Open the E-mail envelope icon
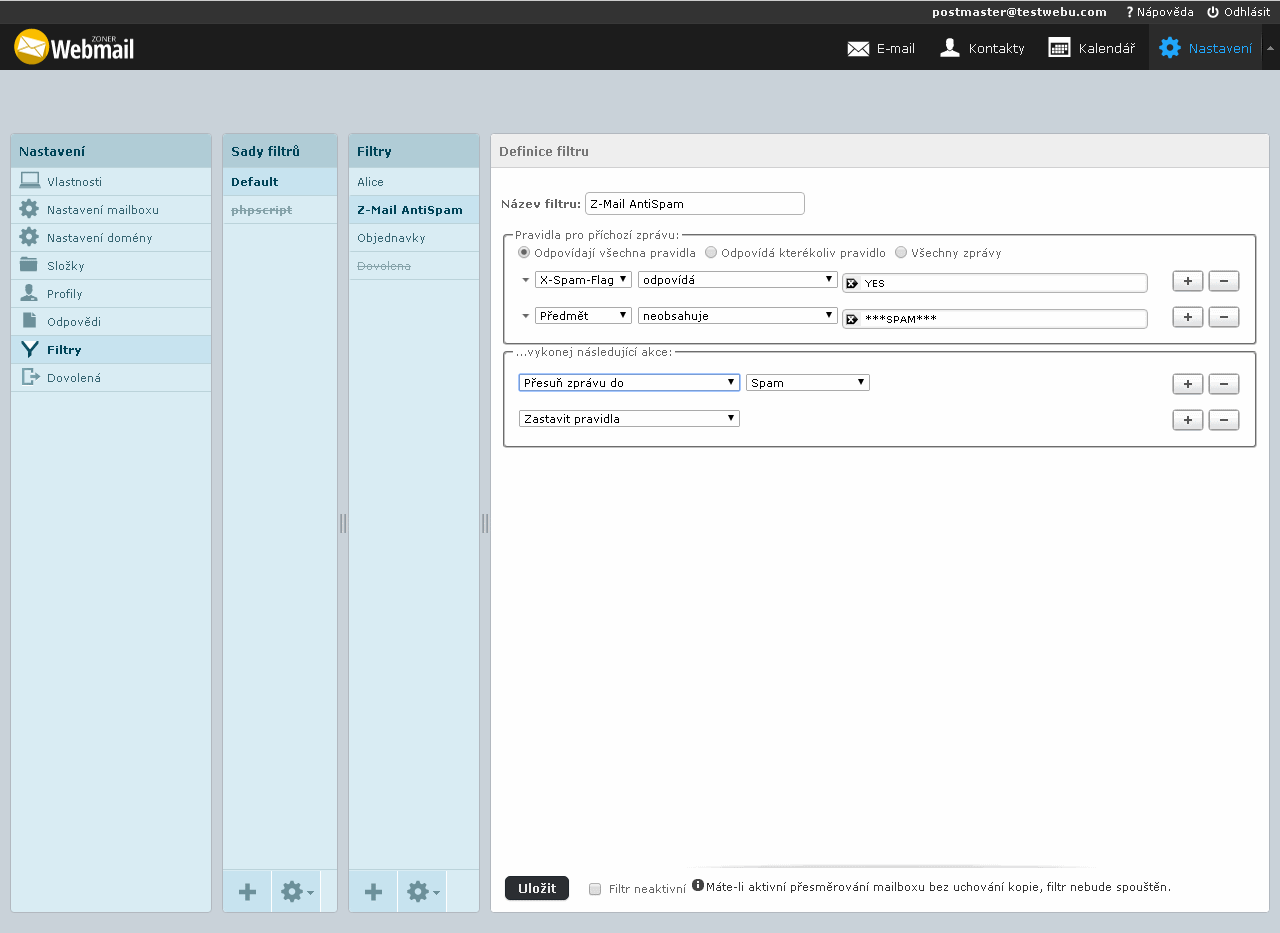The image size is (1280, 933). point(858,48)
